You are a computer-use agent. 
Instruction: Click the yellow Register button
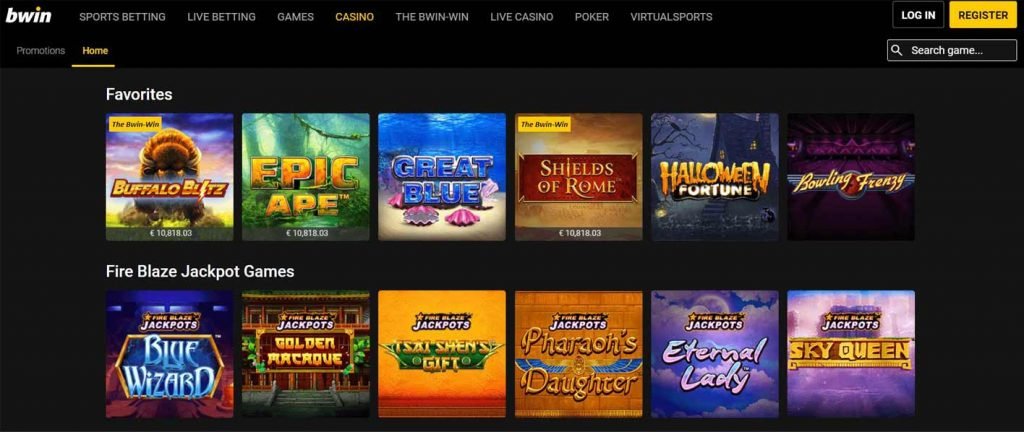983,15
